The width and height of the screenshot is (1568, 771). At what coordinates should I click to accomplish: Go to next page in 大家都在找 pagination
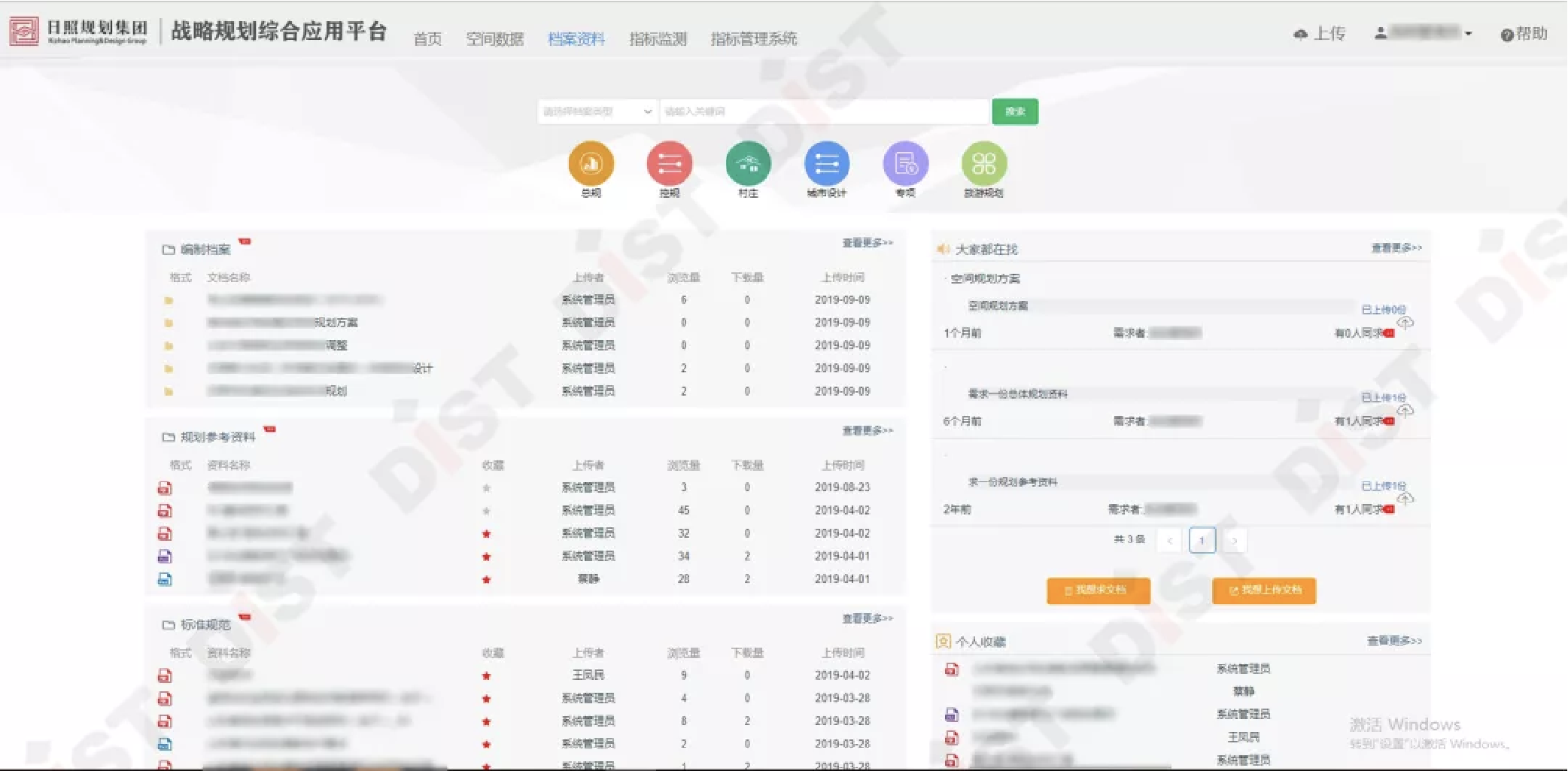(x=1234, y=540)
